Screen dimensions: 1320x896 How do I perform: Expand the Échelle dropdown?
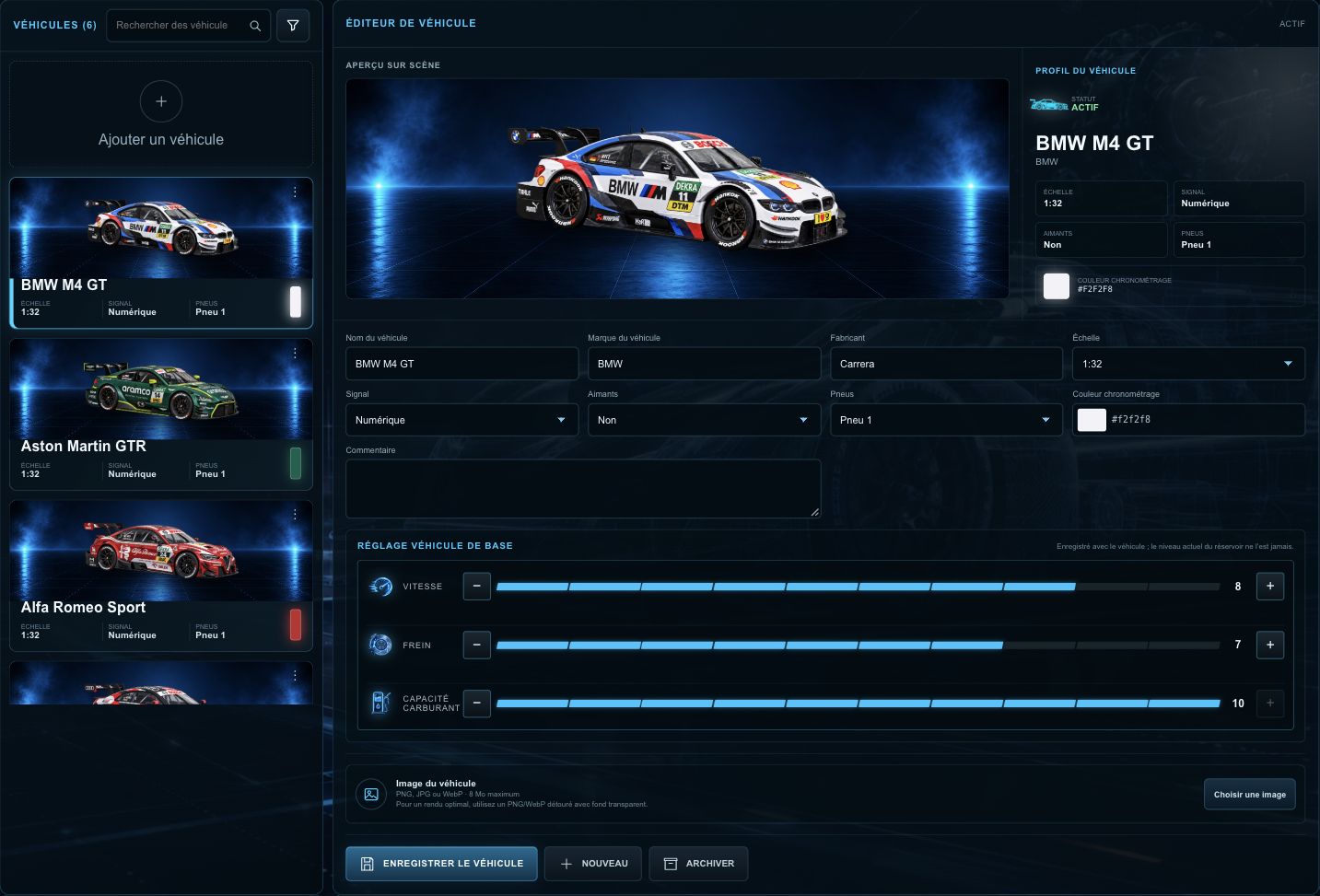1188,364
